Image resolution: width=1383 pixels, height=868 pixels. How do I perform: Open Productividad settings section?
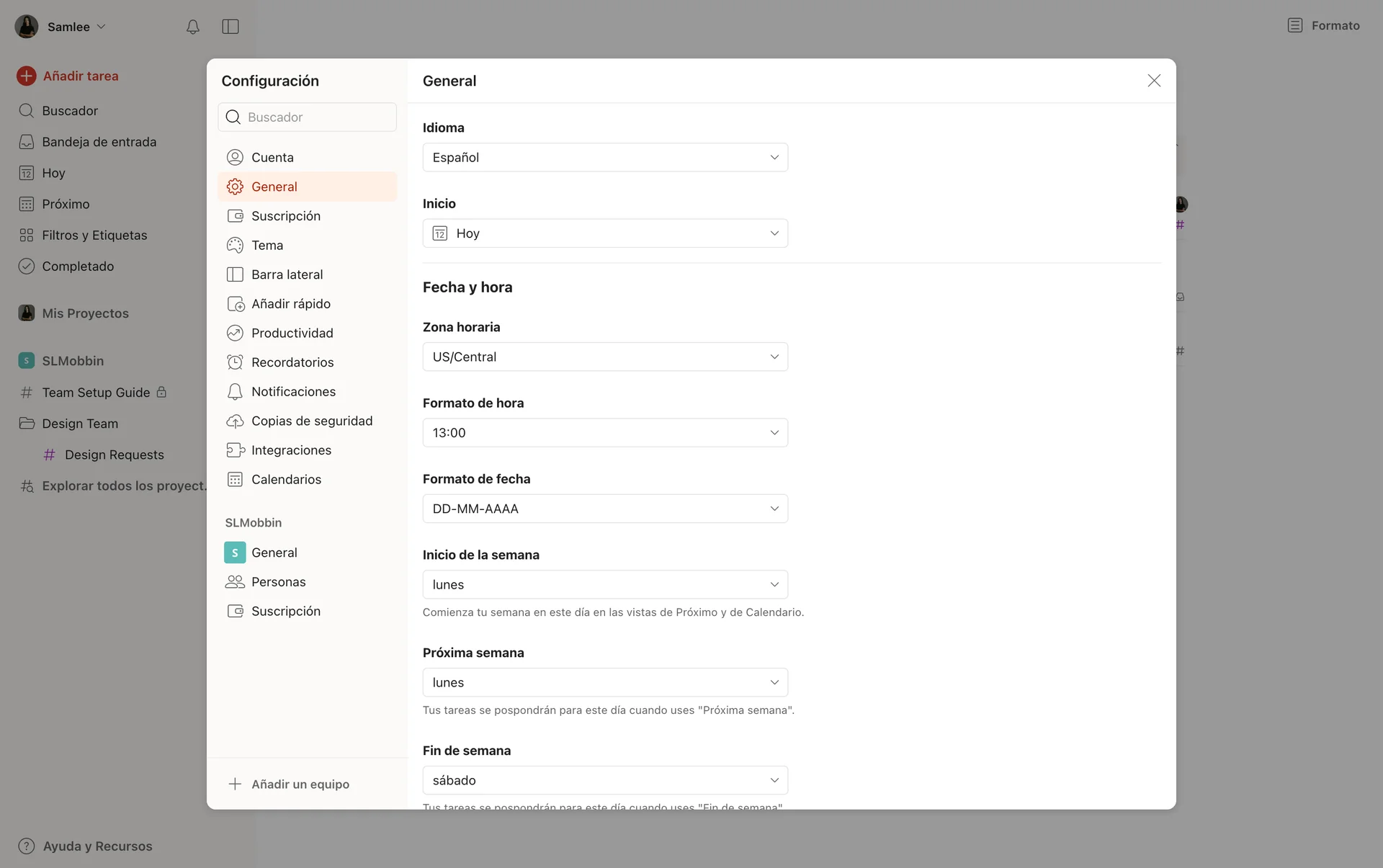(x=292, y=333)
